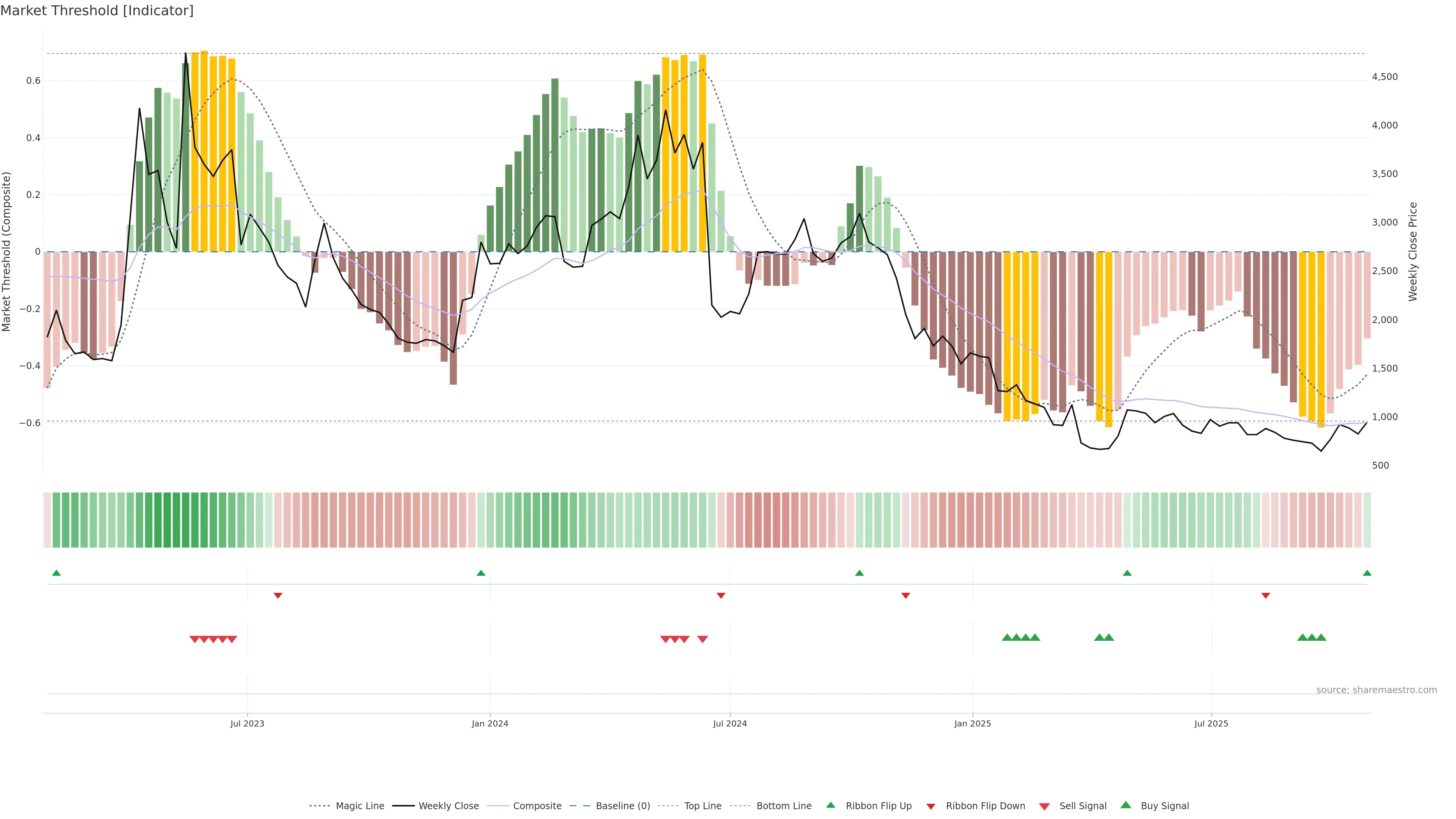Click the Ribbon Flip Up legend triangle

click(830, 805)
